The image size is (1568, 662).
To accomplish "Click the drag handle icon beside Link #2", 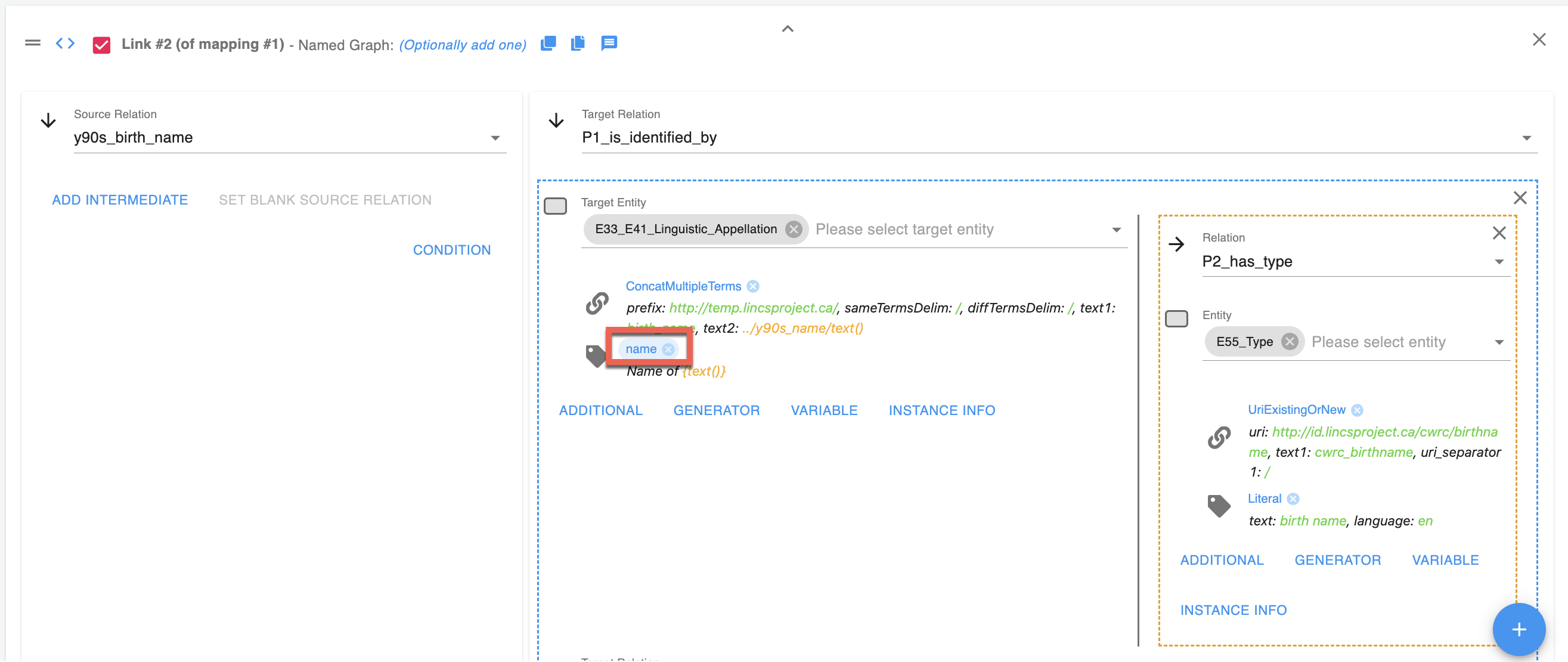I will [x=33, y=42].
